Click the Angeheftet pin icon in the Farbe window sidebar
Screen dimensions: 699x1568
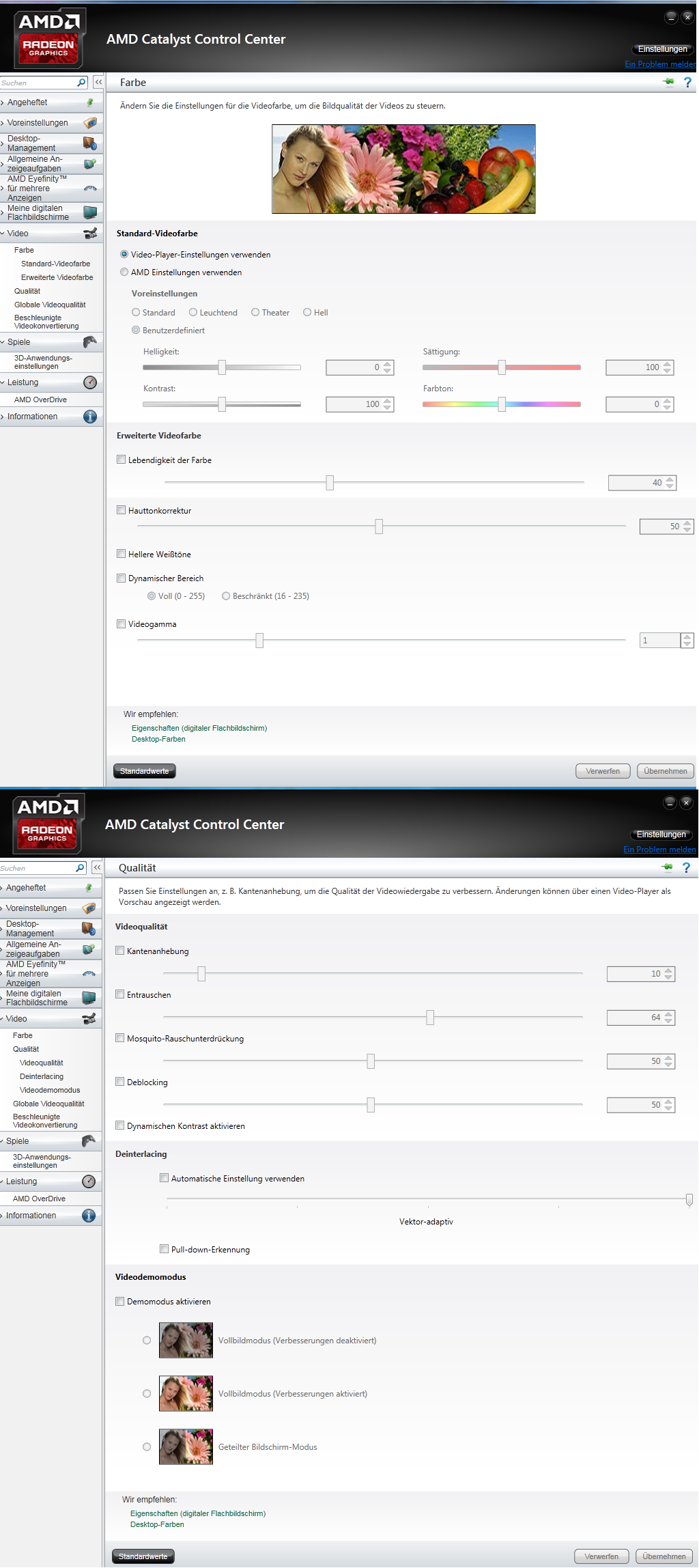pyautogui.click(x=89, y=102)
